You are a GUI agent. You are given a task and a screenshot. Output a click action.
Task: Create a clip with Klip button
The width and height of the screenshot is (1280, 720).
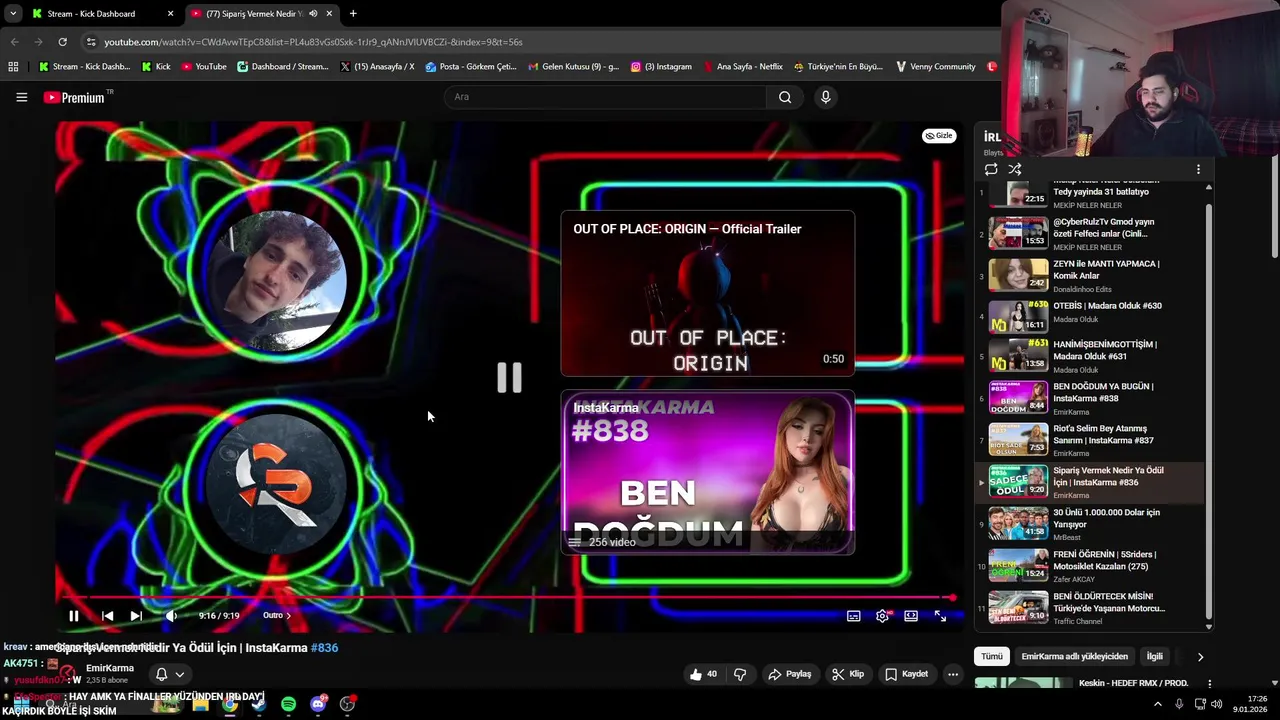[x=847, y=674]
